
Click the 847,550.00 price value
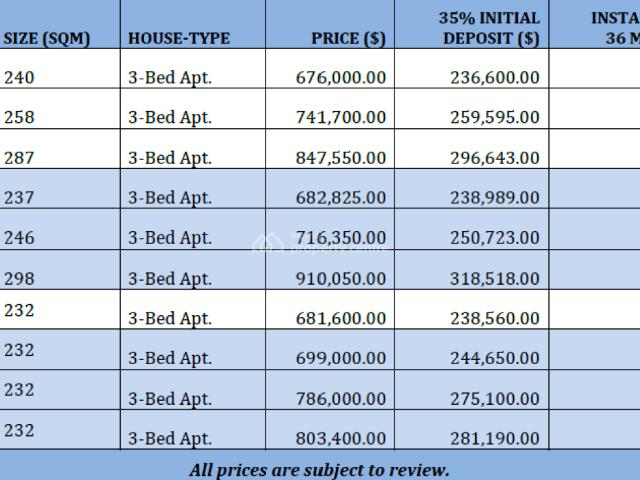[341, 158]
